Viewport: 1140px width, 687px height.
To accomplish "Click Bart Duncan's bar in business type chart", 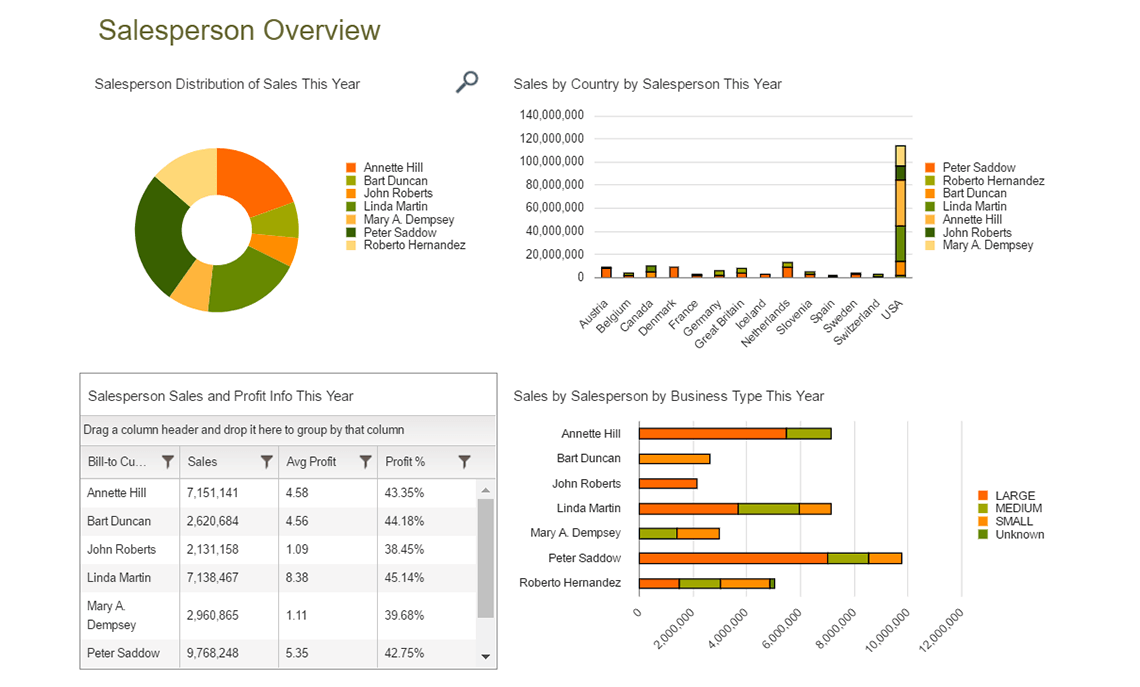I will click(675, 459).
